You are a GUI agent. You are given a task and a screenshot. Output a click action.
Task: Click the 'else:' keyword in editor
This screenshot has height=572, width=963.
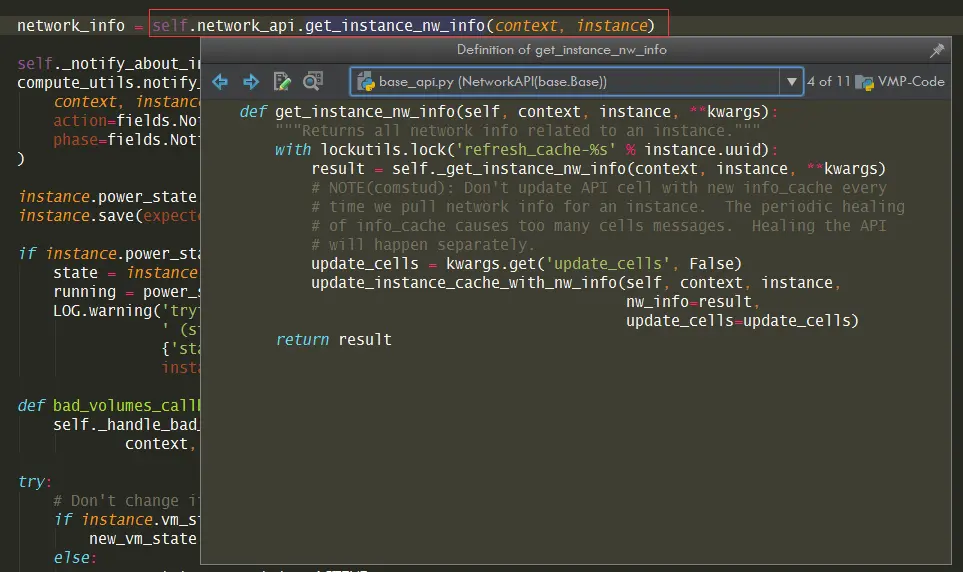pyautogui.click(x=75, y=558)
